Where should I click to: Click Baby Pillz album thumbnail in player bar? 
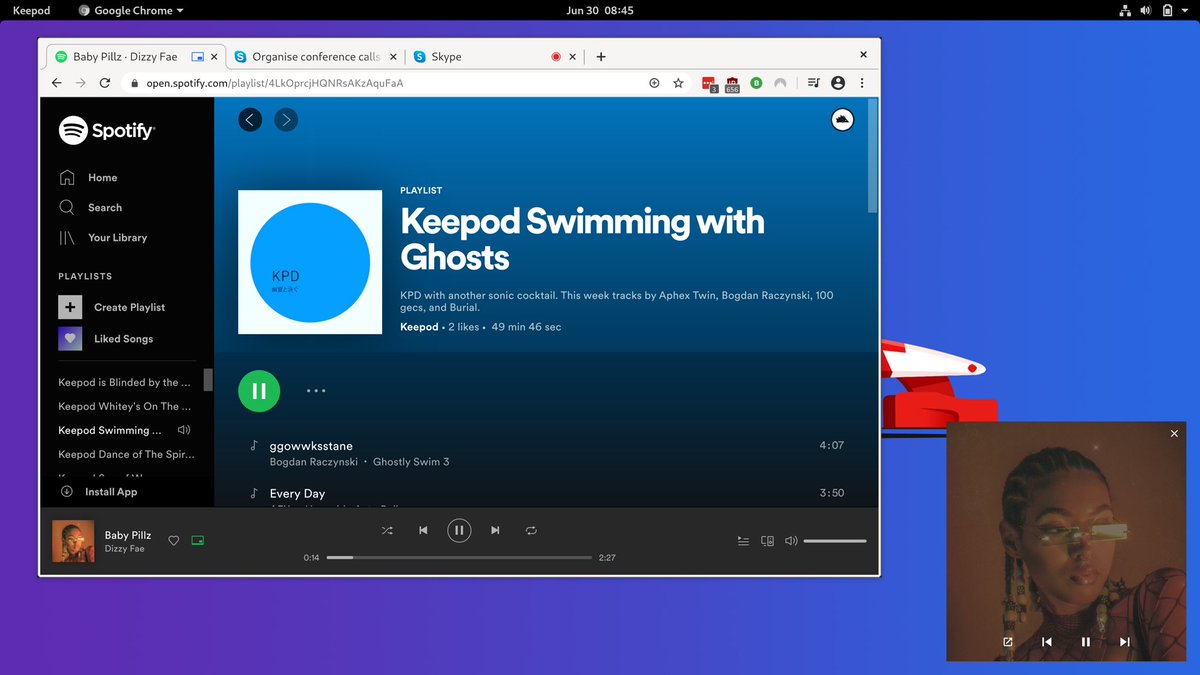pos(73,541)
